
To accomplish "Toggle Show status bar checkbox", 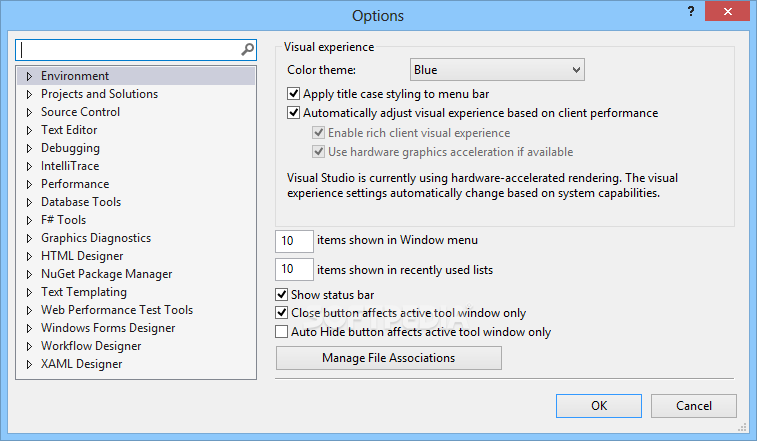I will 281,294.
